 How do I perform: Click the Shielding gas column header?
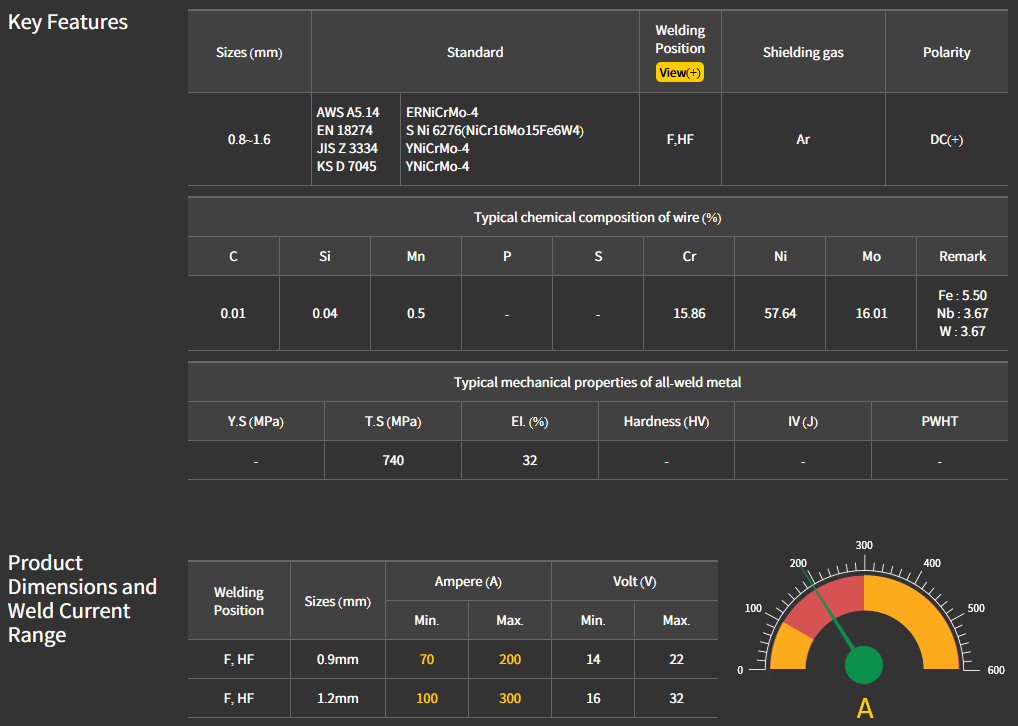point(803,52)
